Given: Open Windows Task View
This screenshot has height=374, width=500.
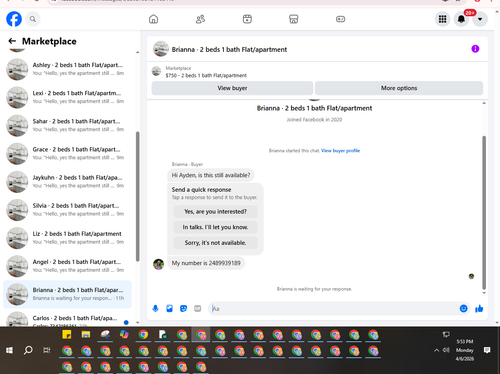Looking at the screenshot, I should [x=46, y=350].
